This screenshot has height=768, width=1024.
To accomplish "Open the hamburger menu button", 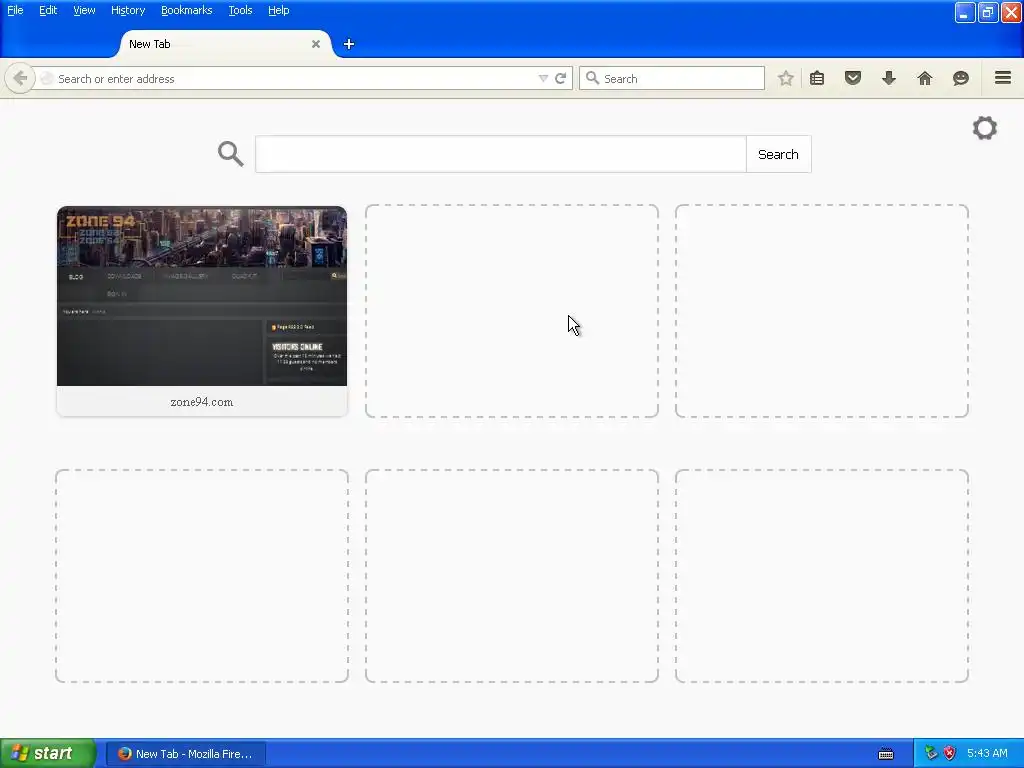I will click(x=1003, y=78).
